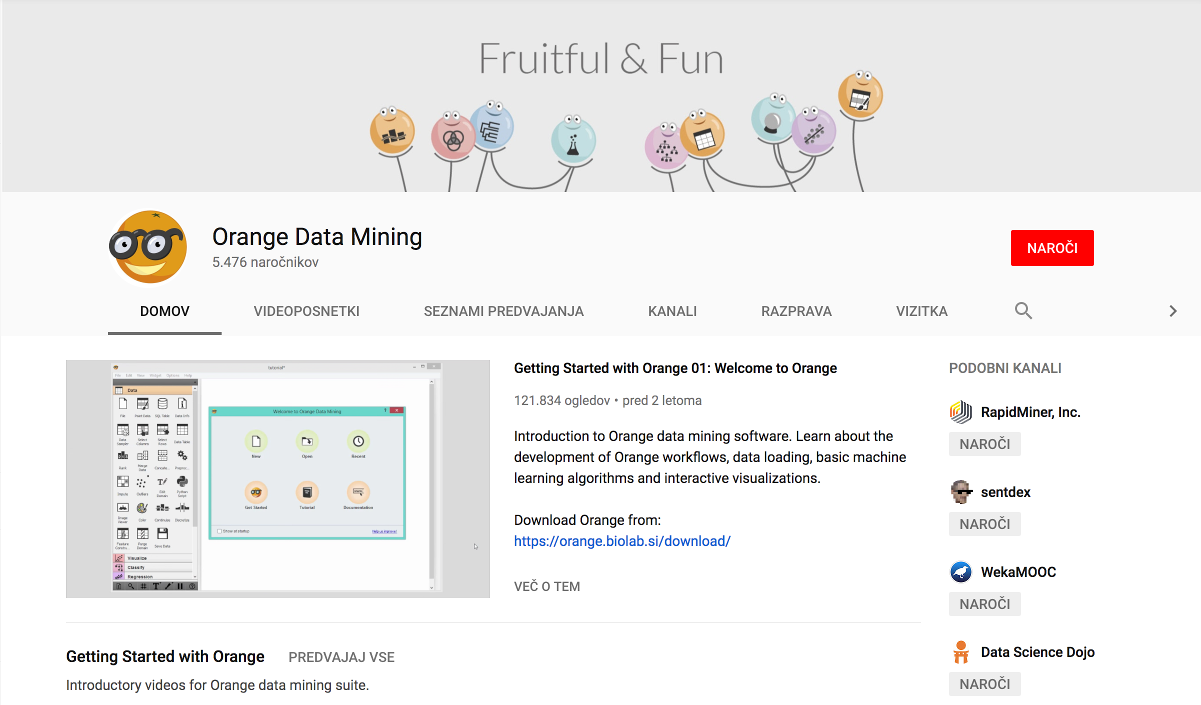The image size is (1201, 705).
Task: Subscribe with the red NAROČI button
Action: (1052, 248)
